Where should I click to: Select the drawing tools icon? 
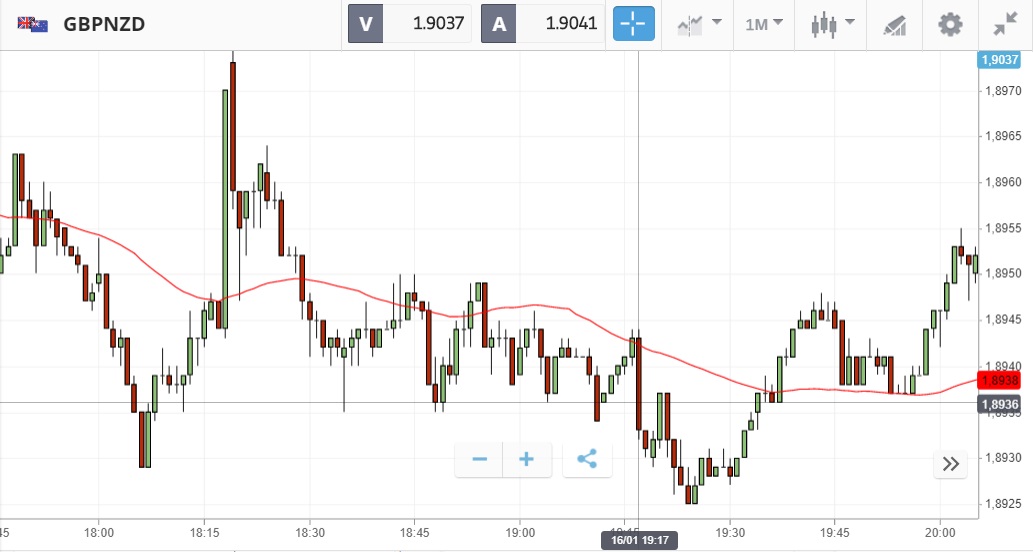[x=895, y=24]
